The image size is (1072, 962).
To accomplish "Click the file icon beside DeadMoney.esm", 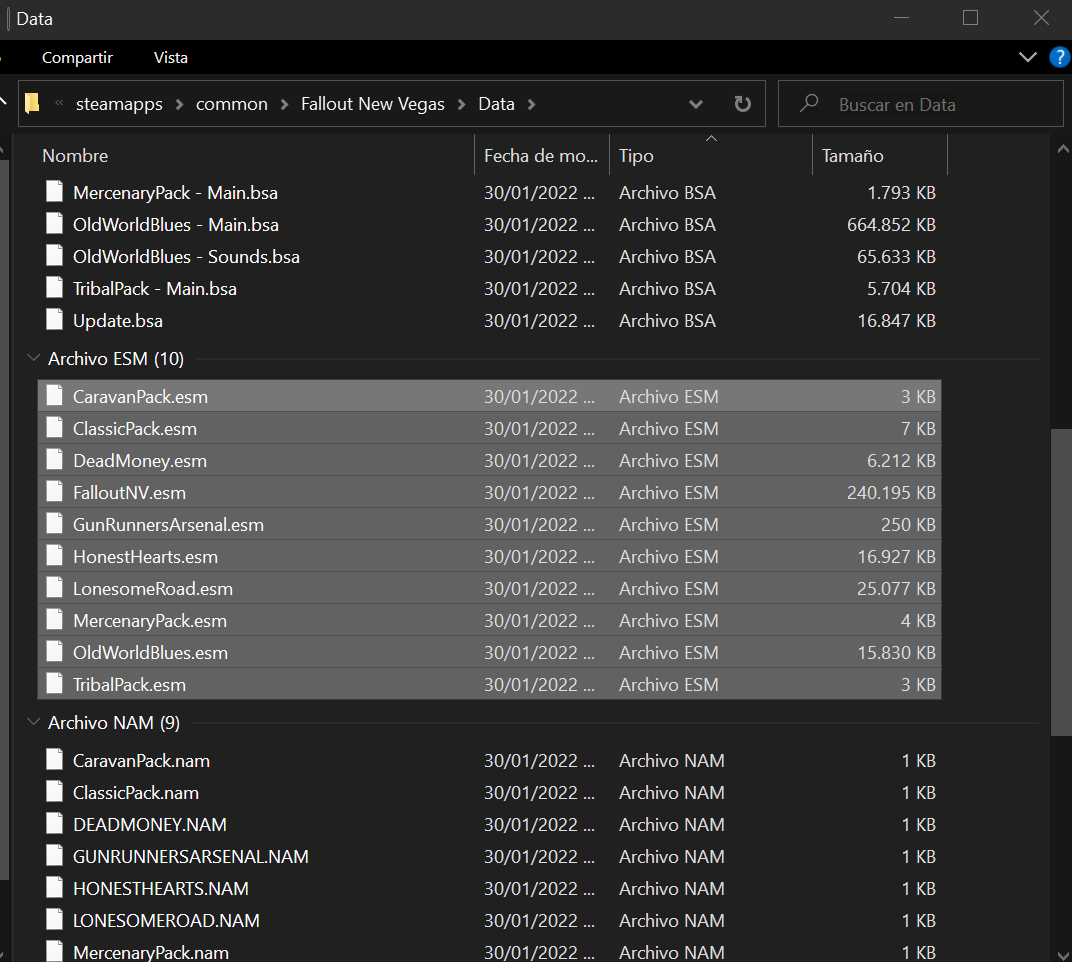I will coord(55,461).
